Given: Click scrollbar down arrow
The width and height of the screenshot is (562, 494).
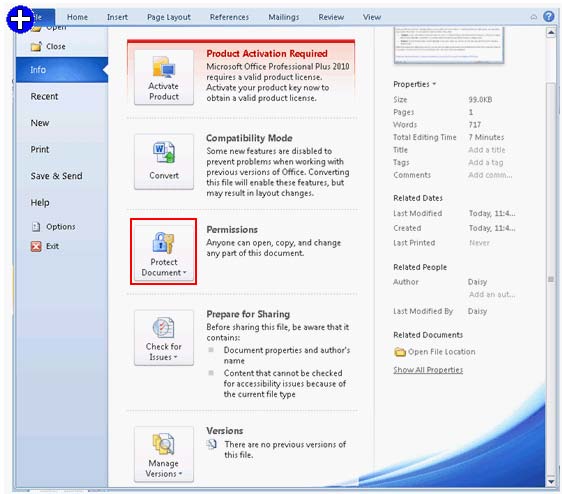Looking at the screenshot, I should (551, 481).
